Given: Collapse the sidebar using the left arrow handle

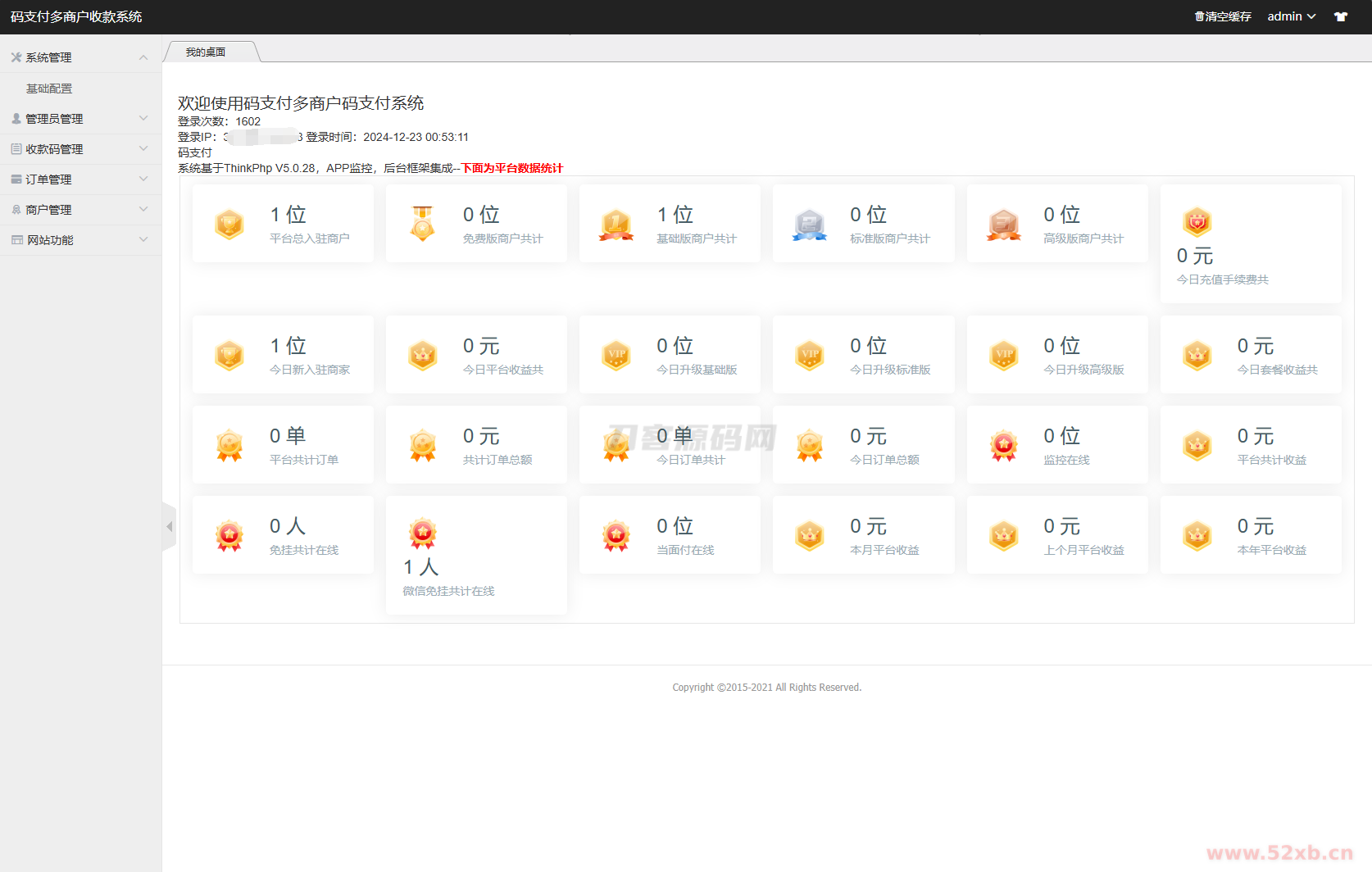Looking at the screenshot, I should pos(170,527).
